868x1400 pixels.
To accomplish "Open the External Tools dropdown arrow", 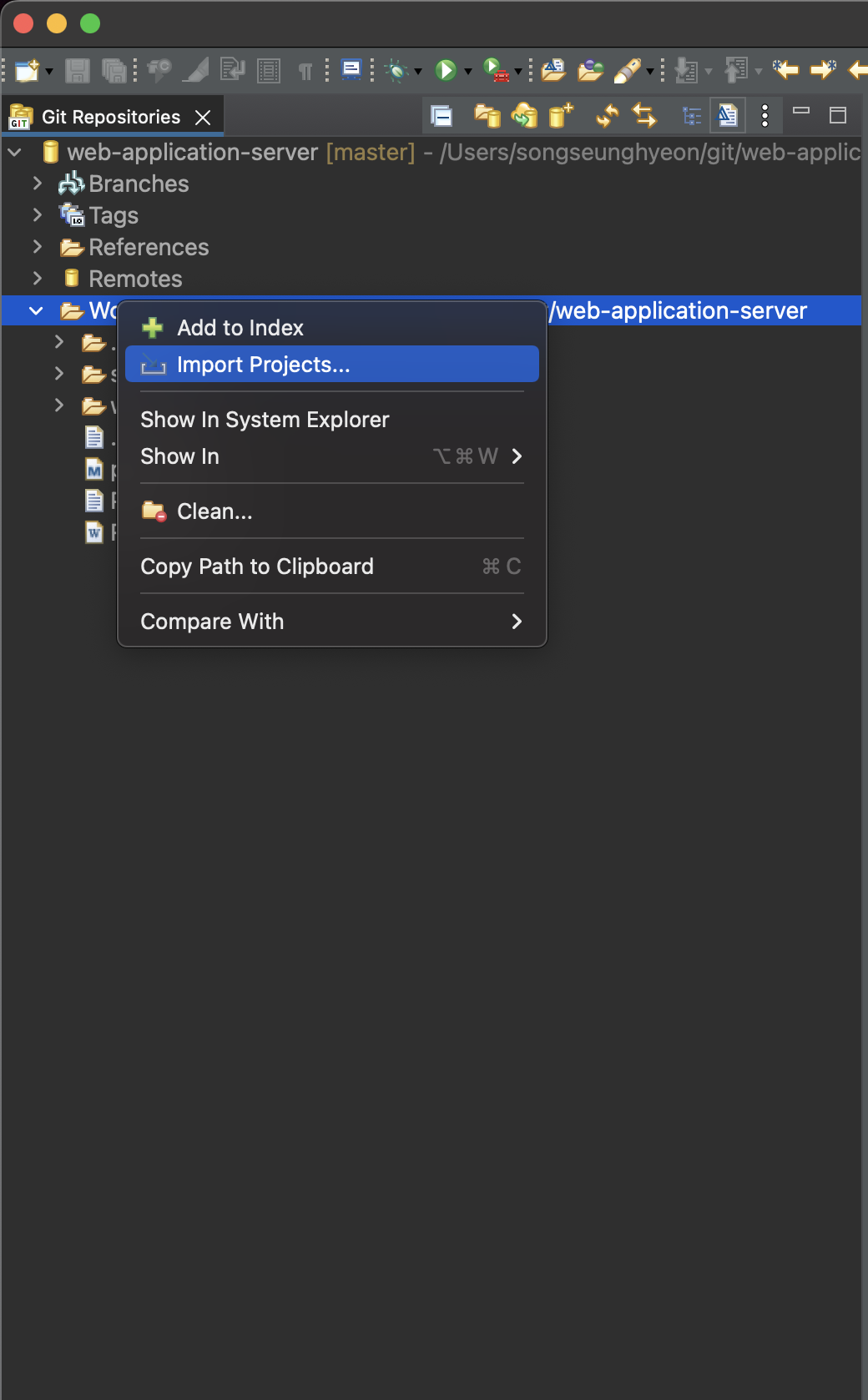I will coord(518,71).
